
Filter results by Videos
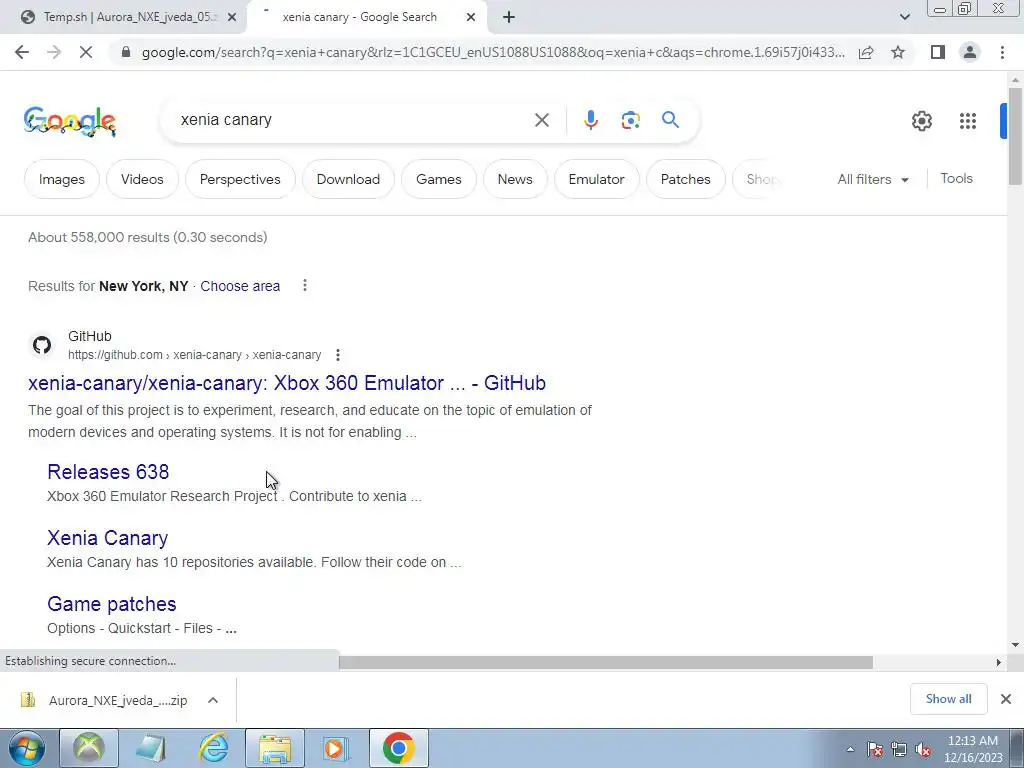click(x=142, y=179)
